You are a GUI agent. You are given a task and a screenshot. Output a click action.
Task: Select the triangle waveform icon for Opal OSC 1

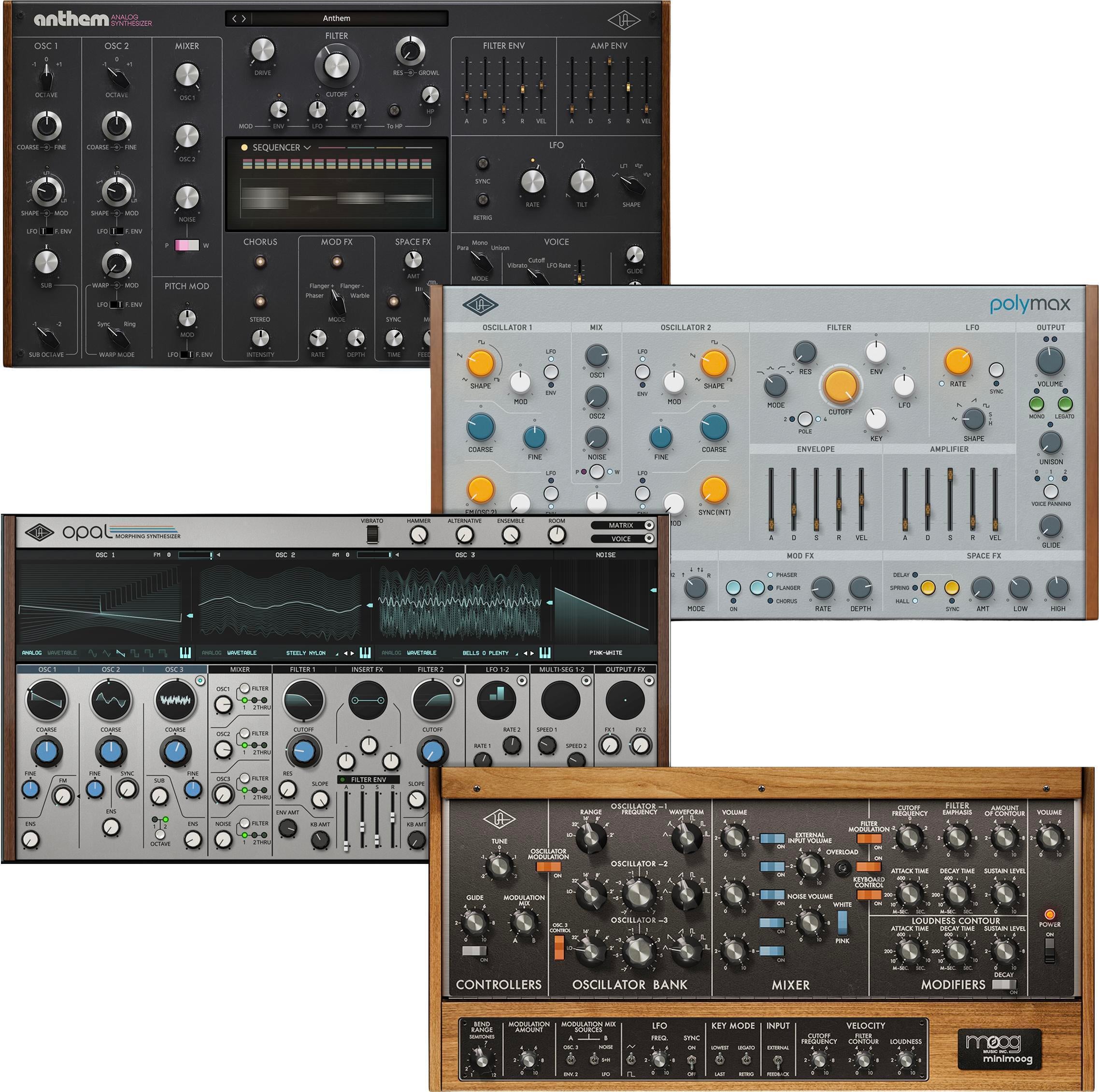[x=107, y=653]
